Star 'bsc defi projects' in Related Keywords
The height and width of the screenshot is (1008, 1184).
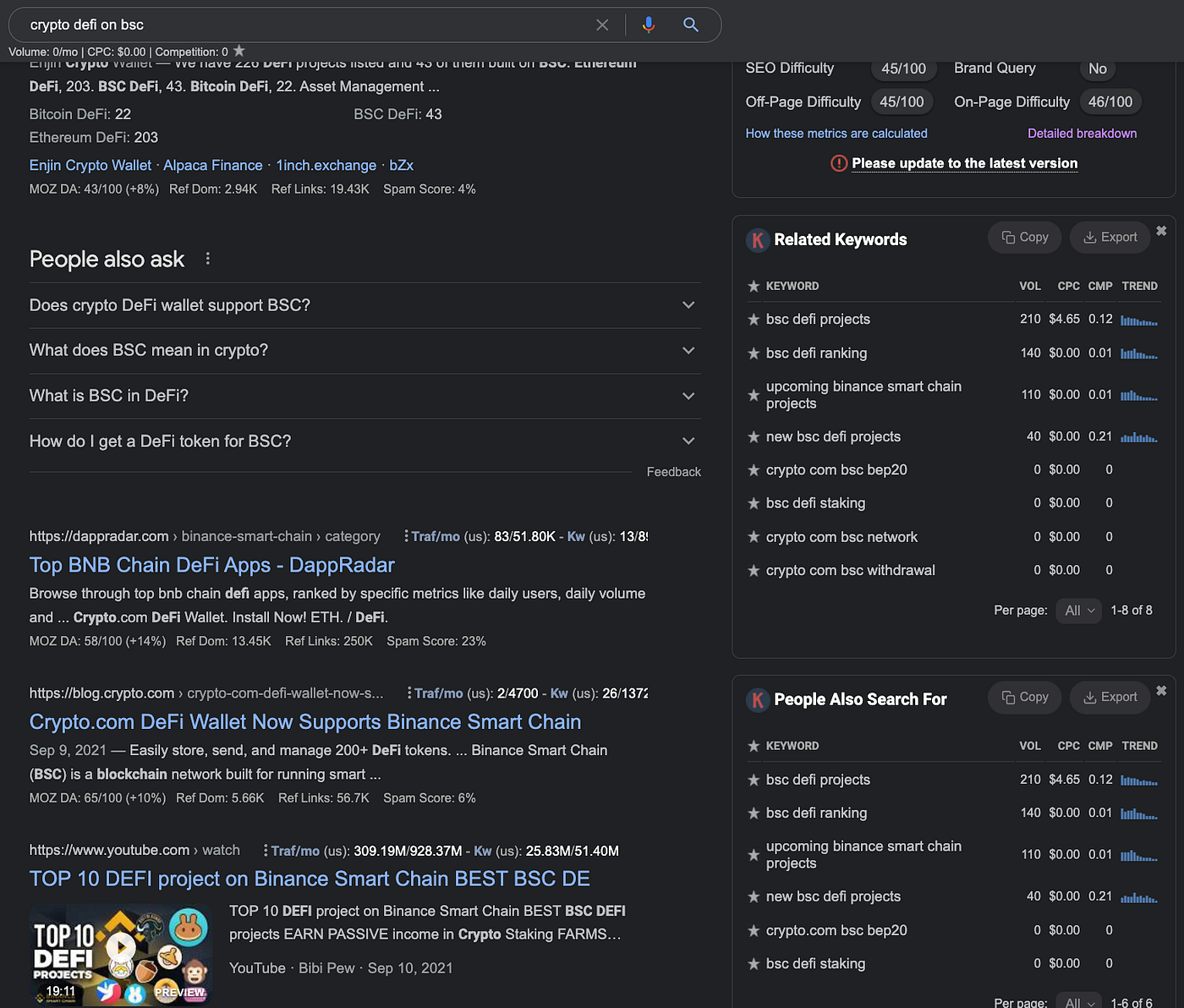click(754, 320)
